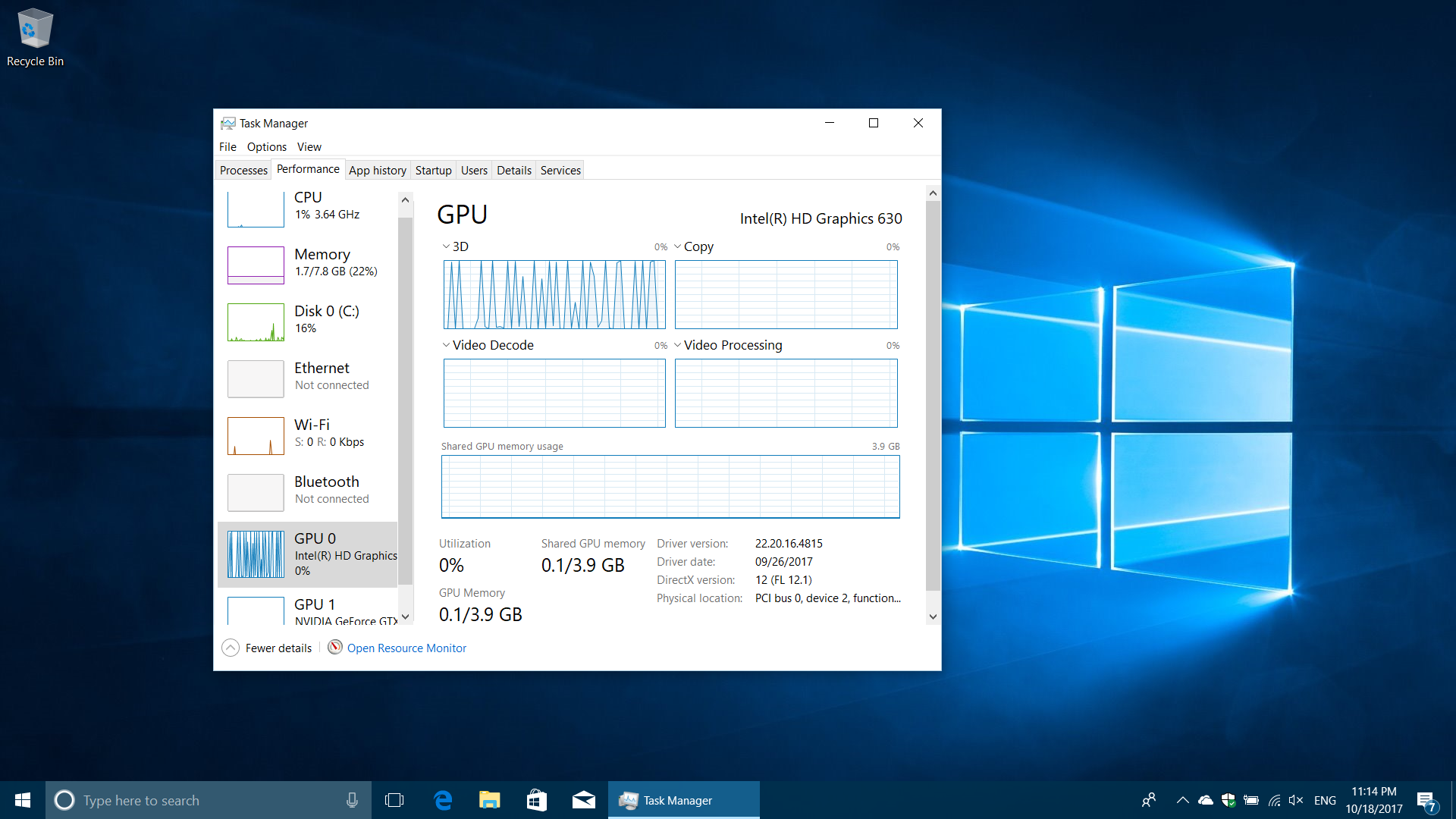
Task: Click the 3D engine activity graph
Action: click(554, 294)
